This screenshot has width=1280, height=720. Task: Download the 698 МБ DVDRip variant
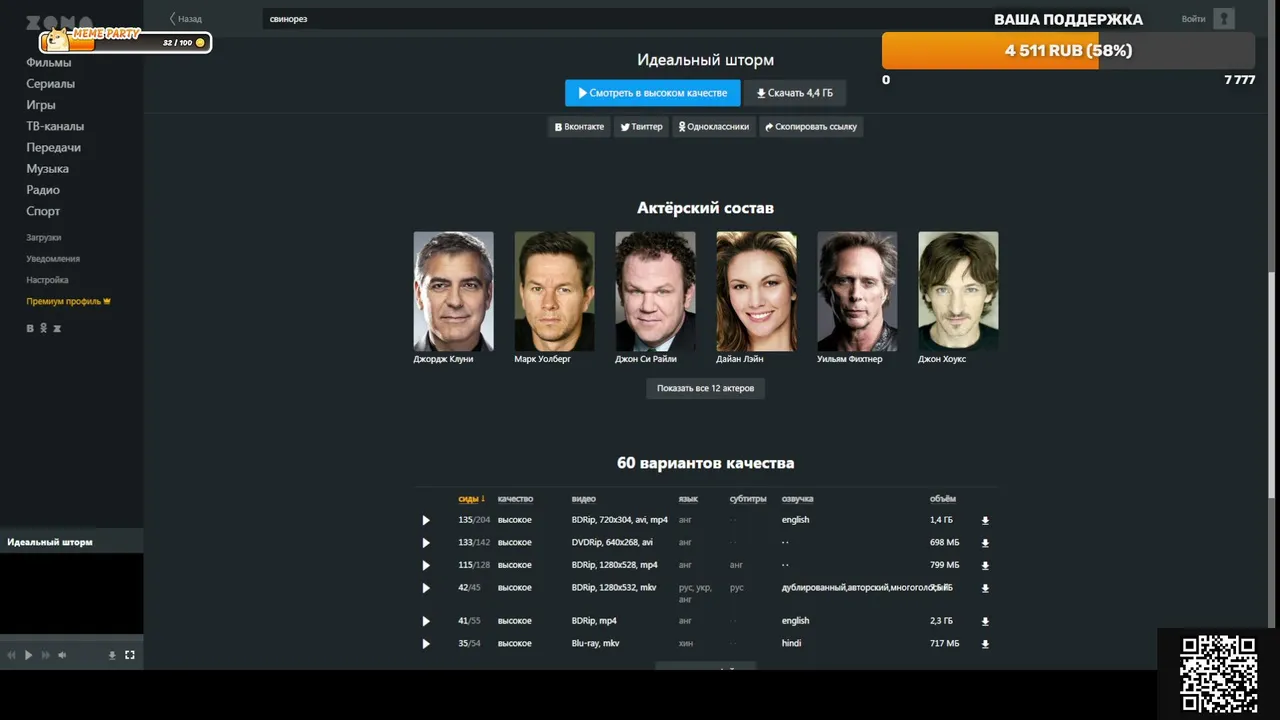(985, 543)
